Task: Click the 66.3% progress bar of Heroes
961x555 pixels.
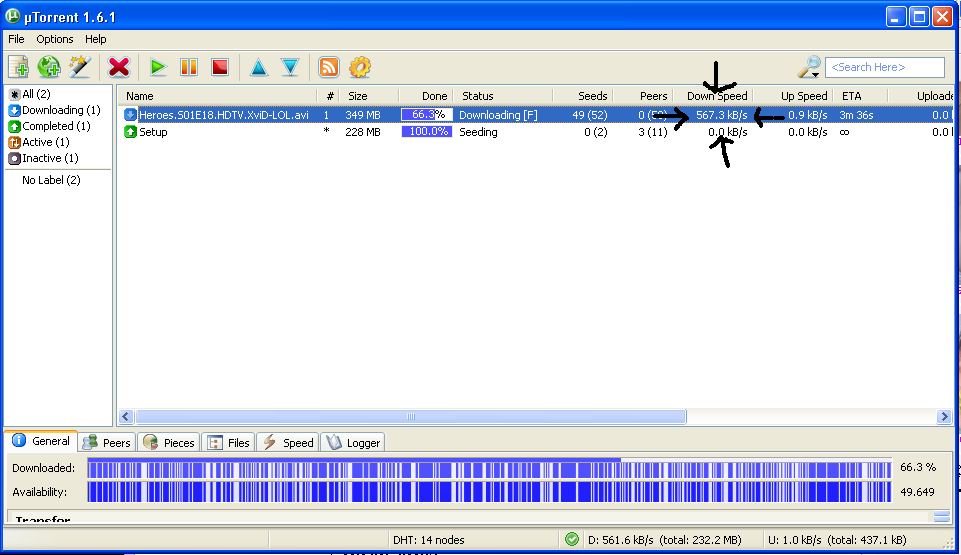Action: 427,115
